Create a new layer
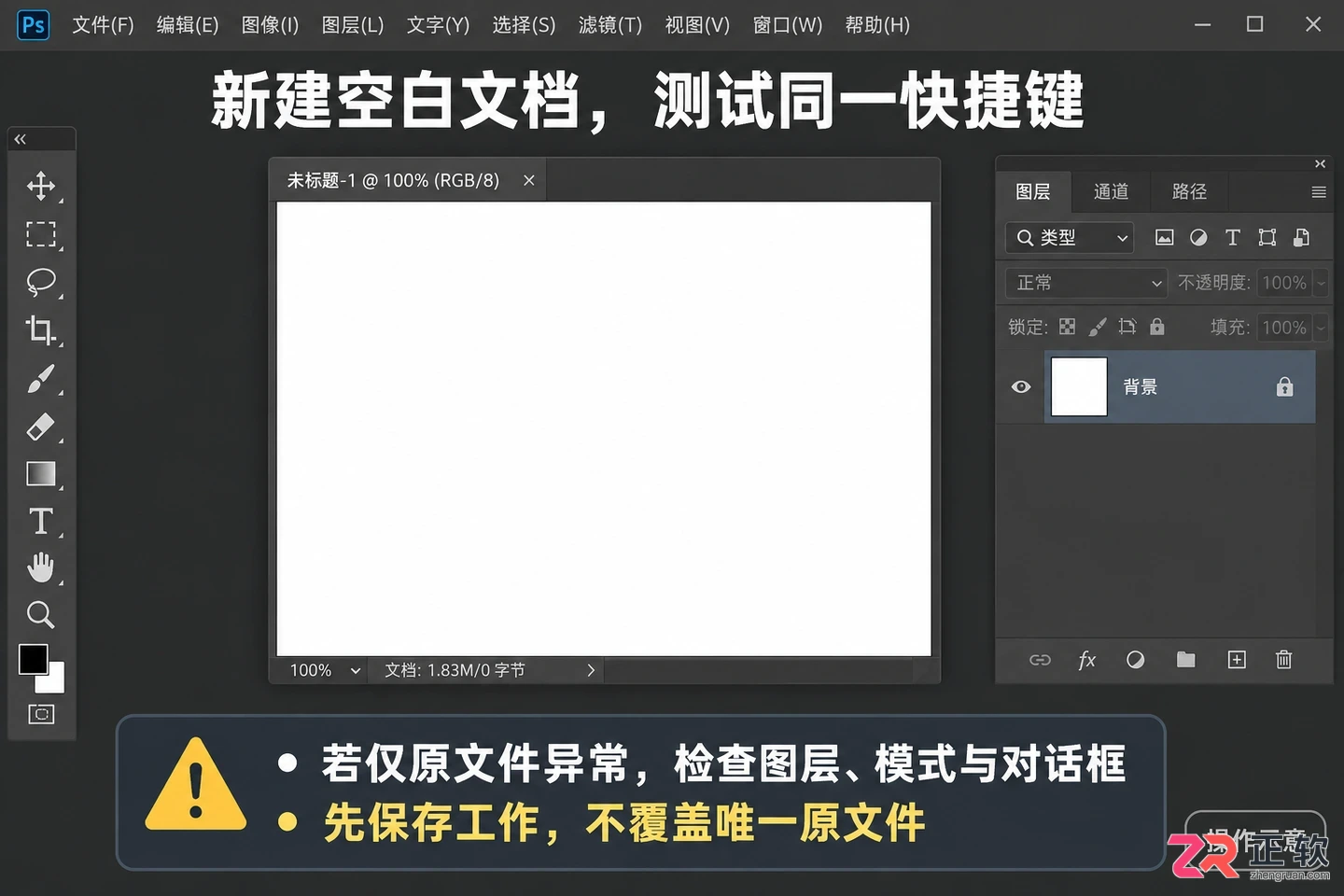Screen dimensions: 1344x896 (x=1237, y=660)
